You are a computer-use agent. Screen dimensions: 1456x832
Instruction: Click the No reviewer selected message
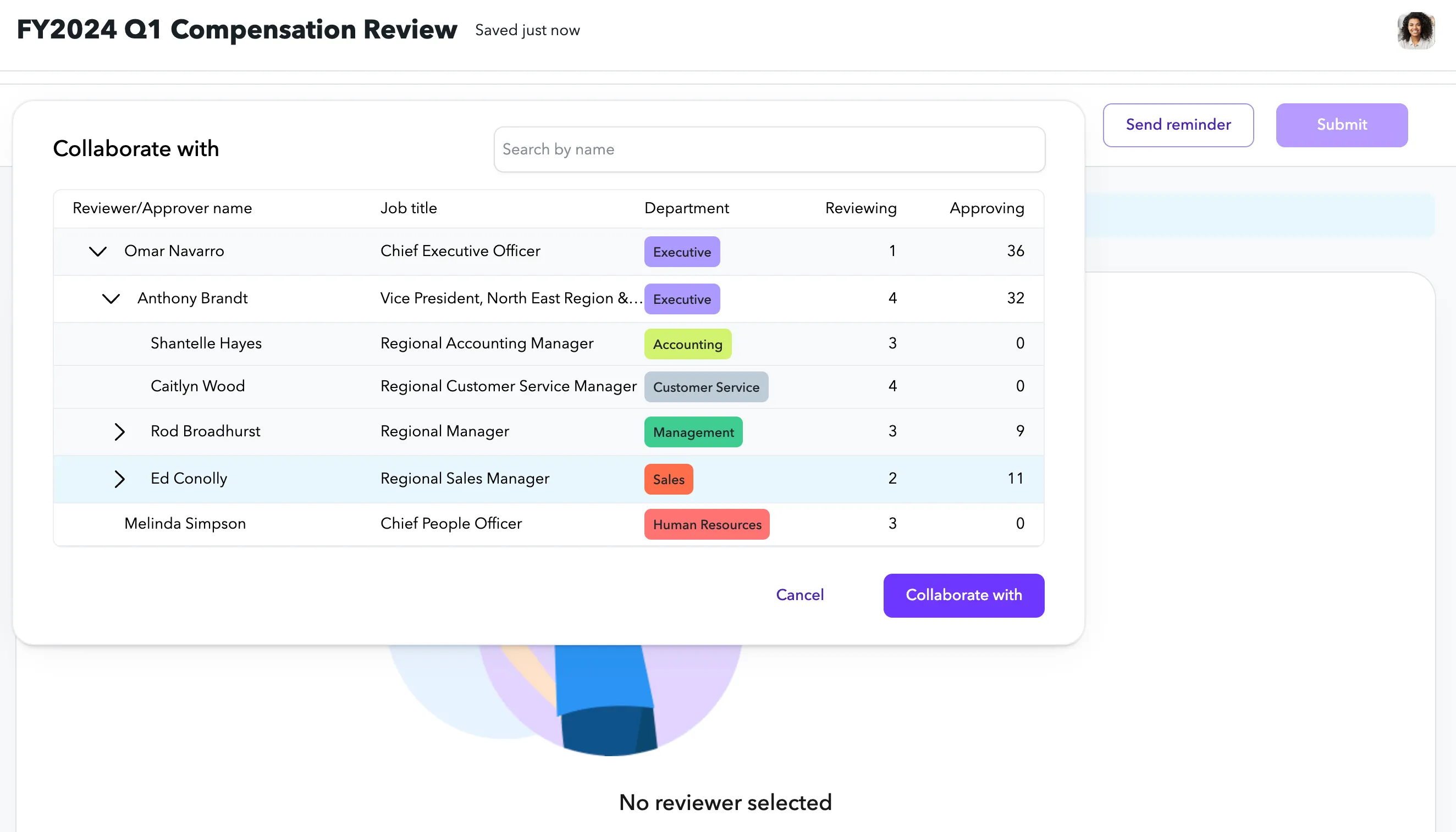725,803
